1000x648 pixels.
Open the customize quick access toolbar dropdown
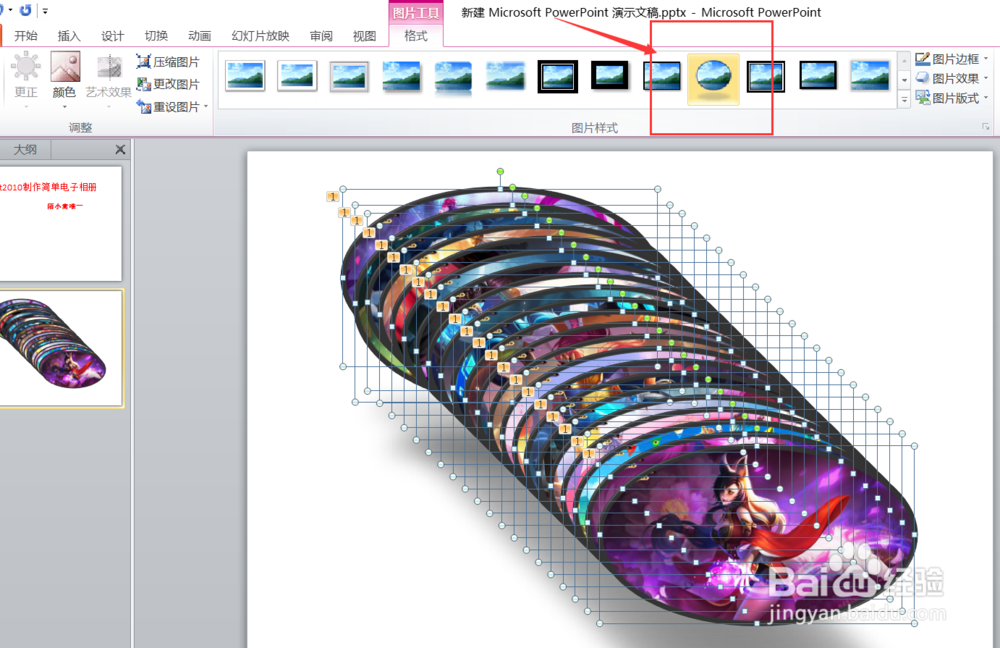pyautogui.click(x=45, y=11)
